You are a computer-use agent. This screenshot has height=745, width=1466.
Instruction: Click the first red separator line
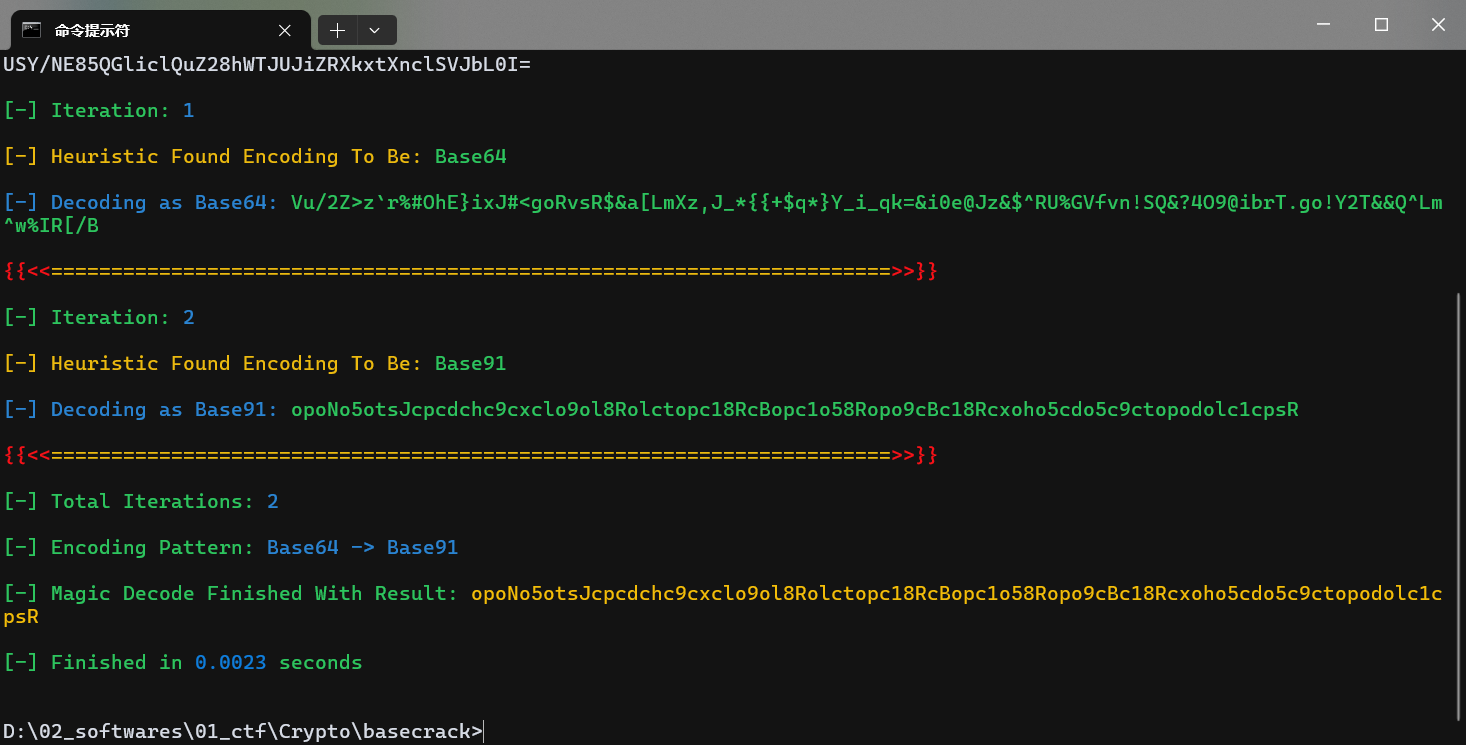470,272
